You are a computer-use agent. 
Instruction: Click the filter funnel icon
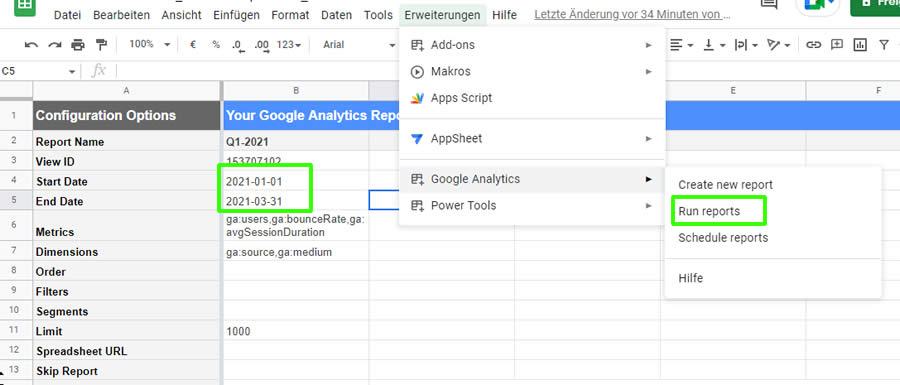[884, 45]
